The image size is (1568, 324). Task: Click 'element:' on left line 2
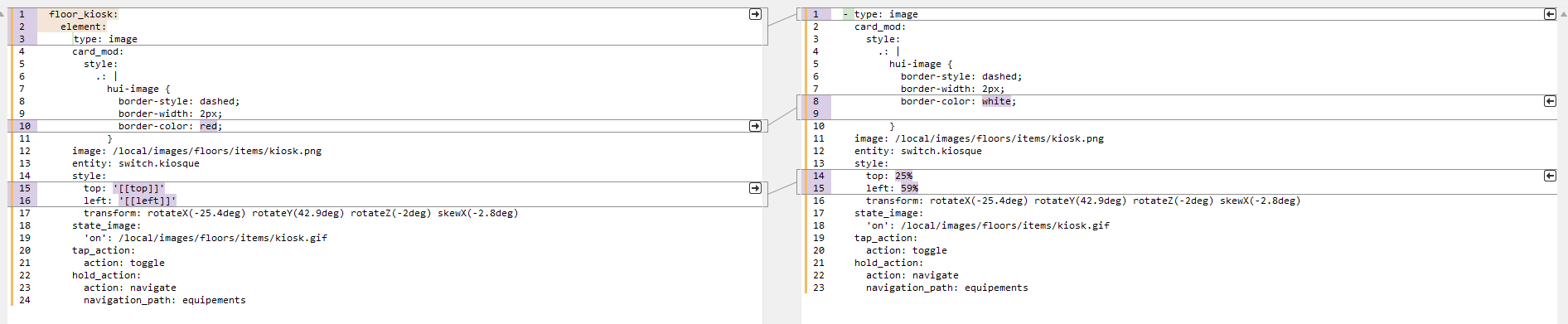84,27
